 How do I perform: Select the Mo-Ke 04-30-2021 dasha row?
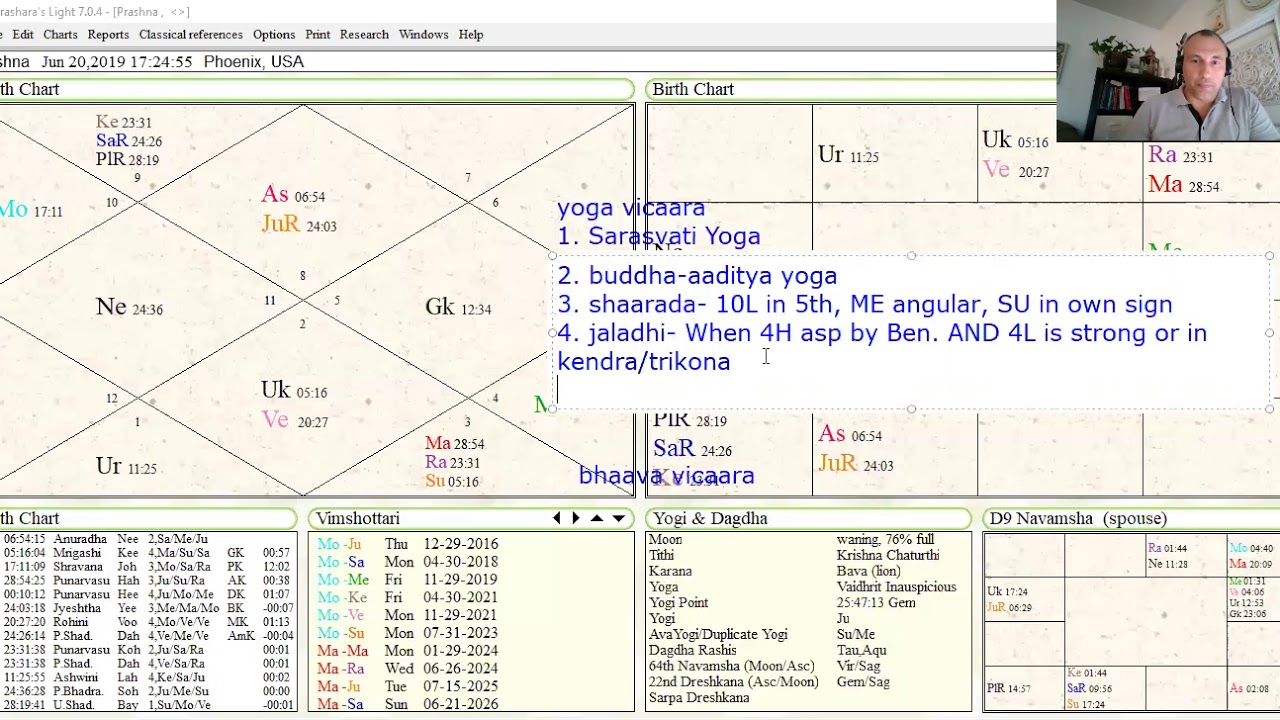(408, 598)
